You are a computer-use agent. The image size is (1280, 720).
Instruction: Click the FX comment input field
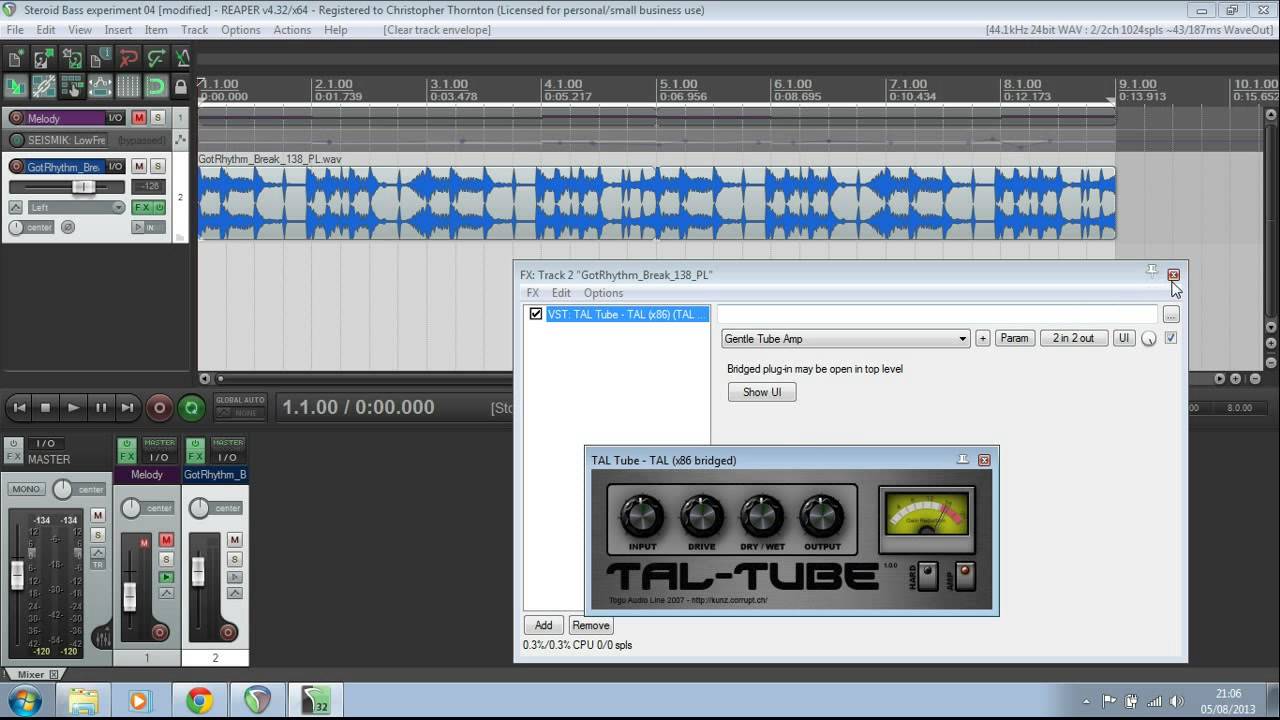[937, 314]
